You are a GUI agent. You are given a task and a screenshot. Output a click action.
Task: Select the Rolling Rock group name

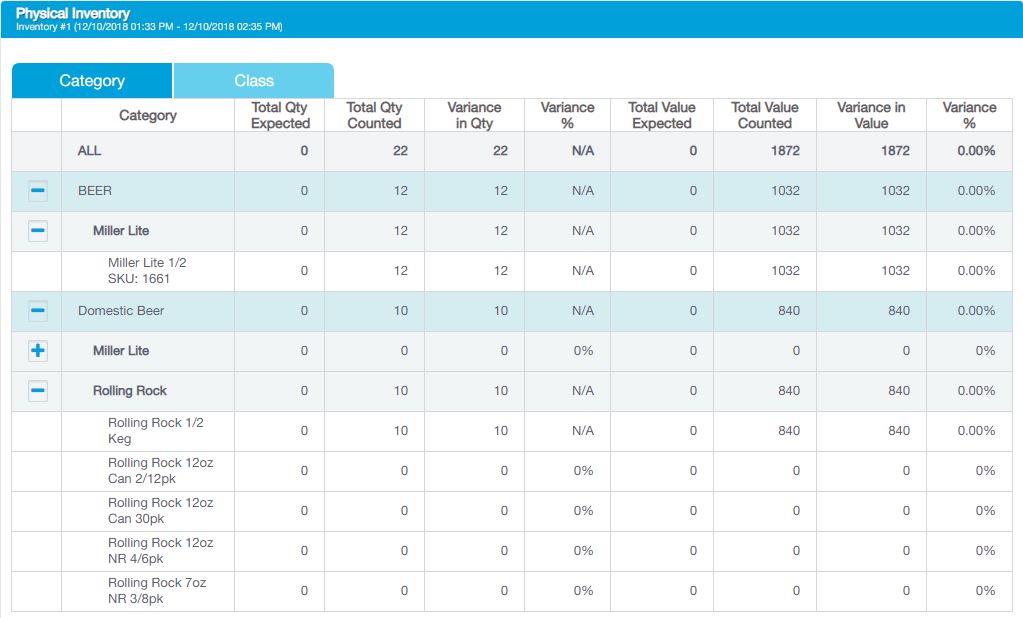click(x=130, y=391)
